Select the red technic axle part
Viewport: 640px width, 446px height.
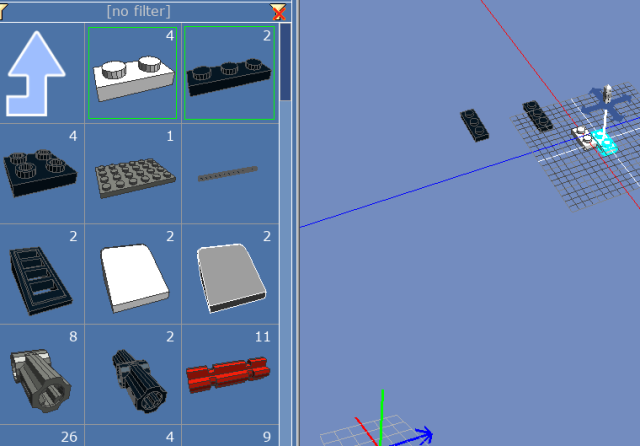[228, 375]
